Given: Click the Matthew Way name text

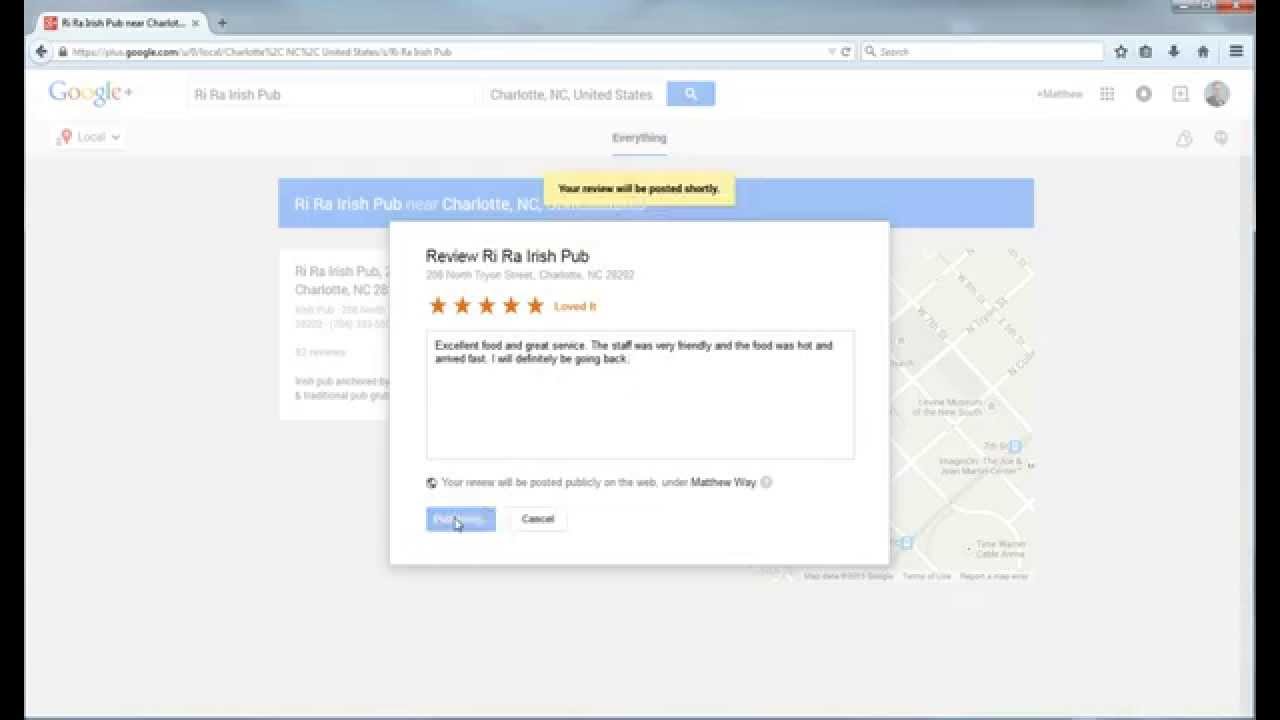Looking at the screenshot, I should tap(724, 482).
